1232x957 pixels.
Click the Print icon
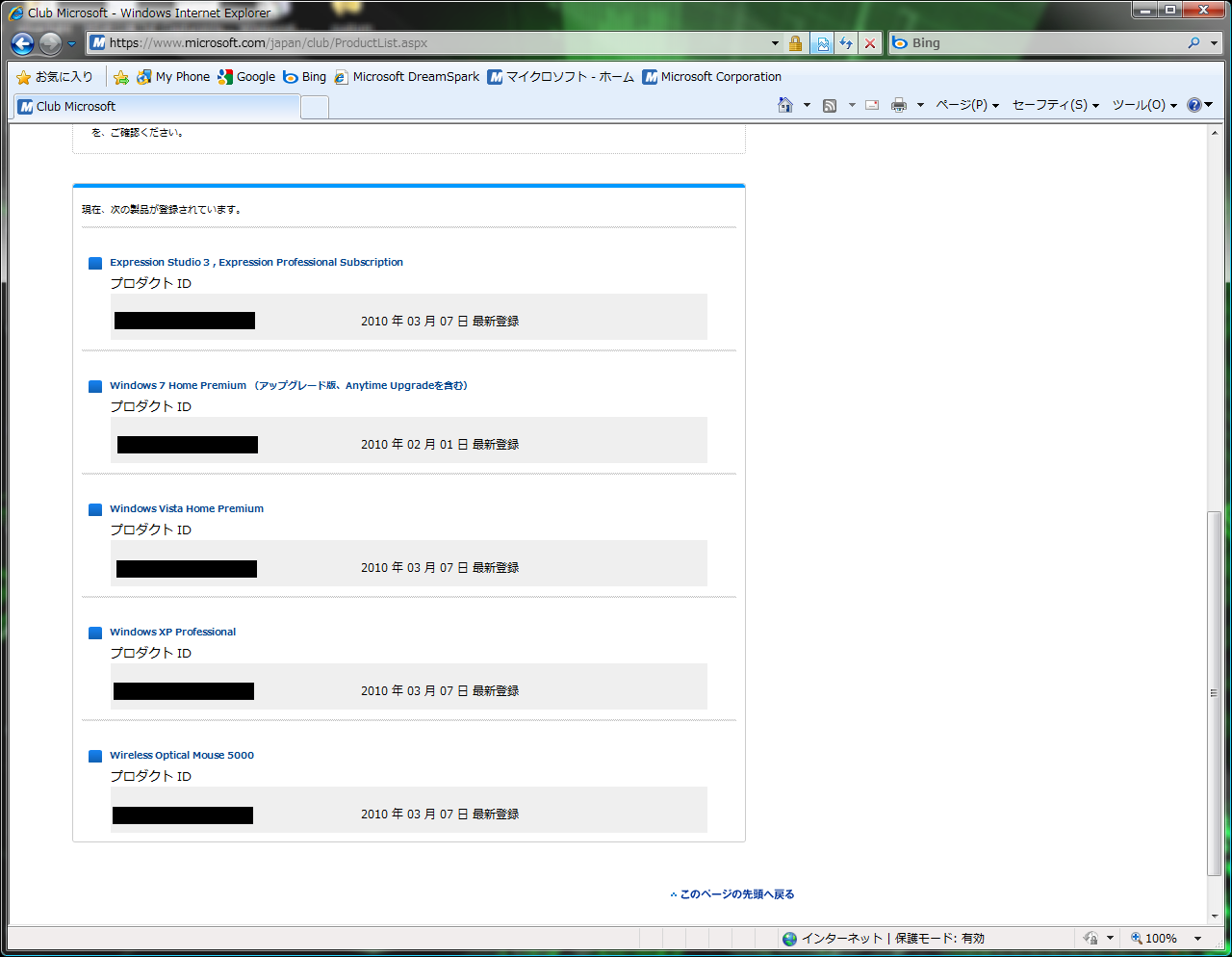coord(899,105)
